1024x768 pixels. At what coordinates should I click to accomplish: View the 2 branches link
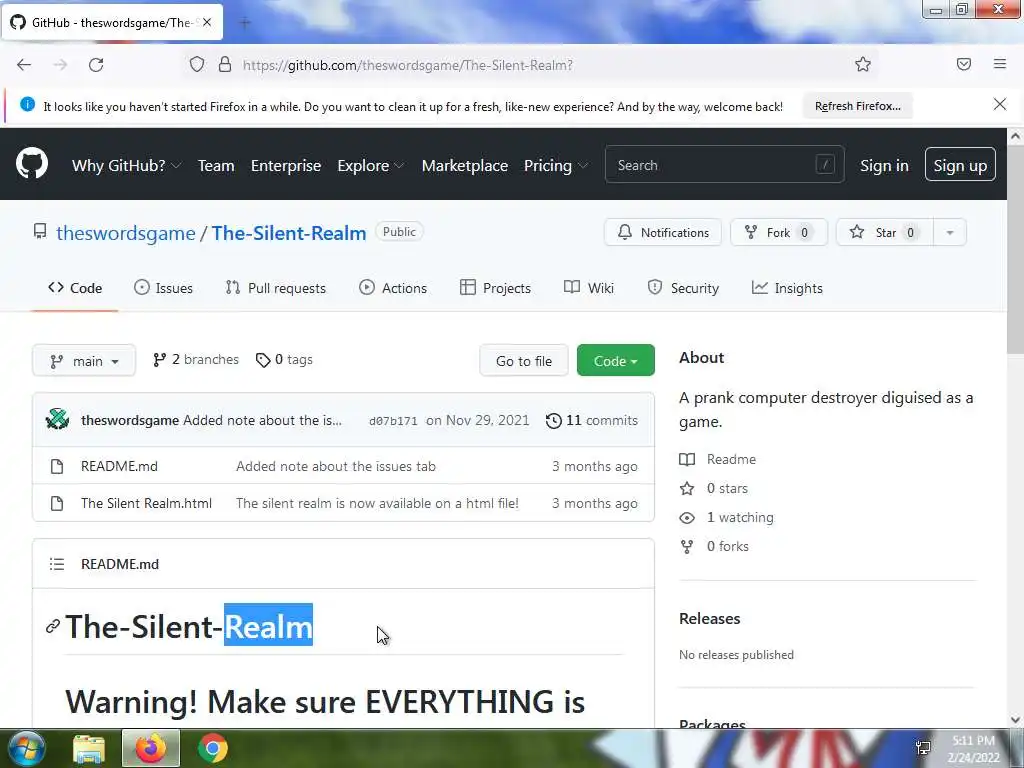pyautogui.click(x=196, y=360)
